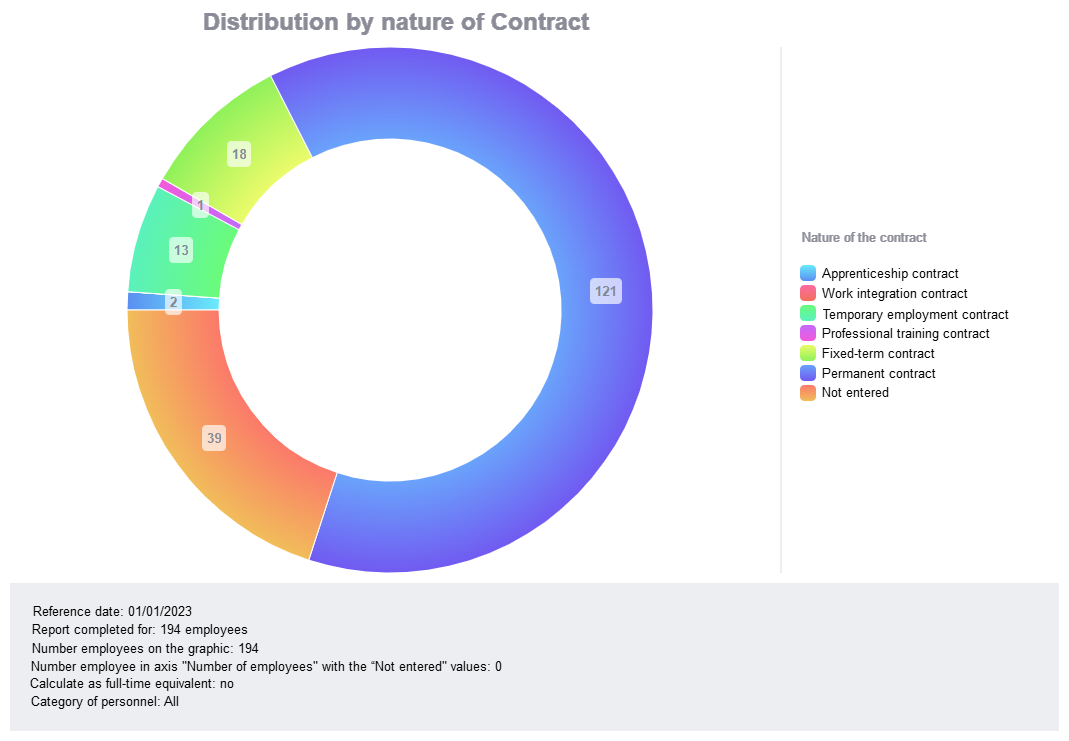Click the Temporary employment contract legend swatch

click(x=808, y=314)
